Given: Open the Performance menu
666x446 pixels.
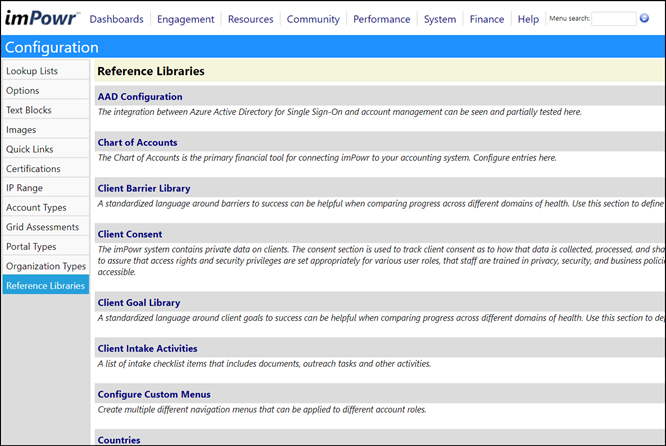Looking at the screenshot, I should 381,19.
